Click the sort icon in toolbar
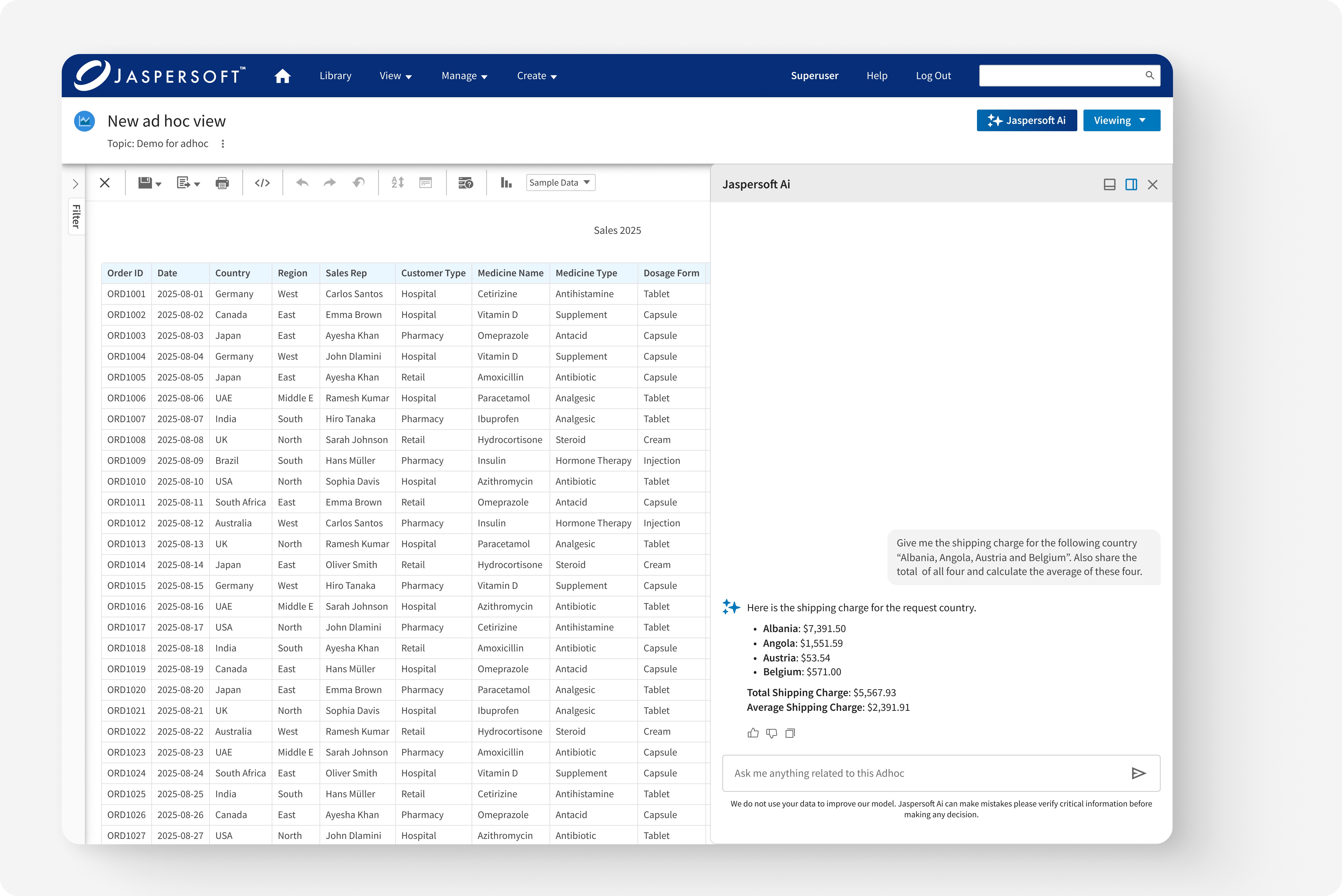 (398, 183)
